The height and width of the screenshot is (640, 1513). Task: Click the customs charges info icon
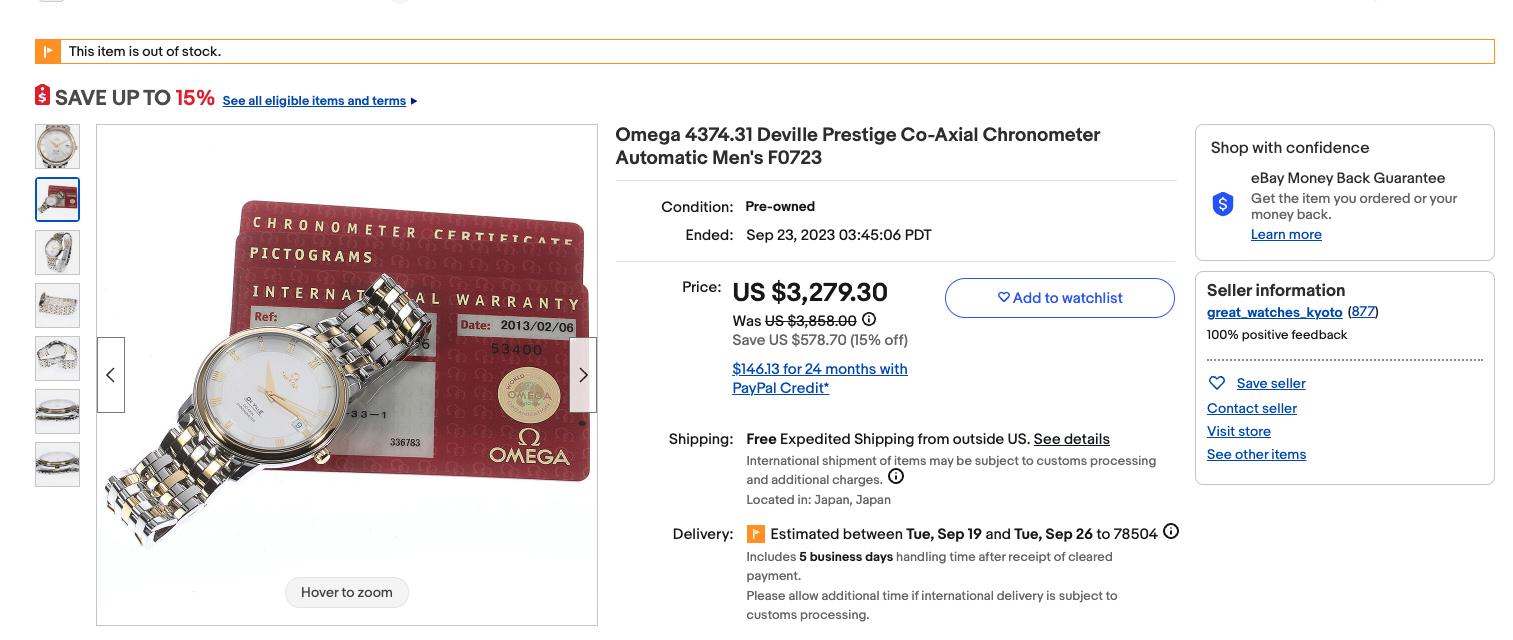[x=896, y=476]
